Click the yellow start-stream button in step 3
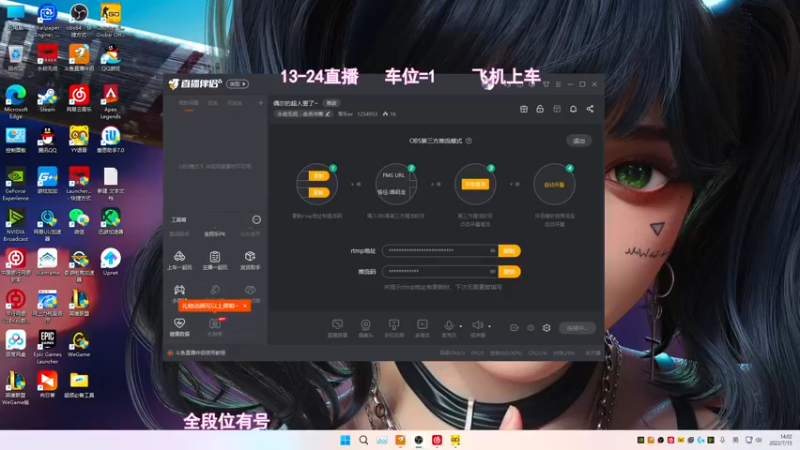The image size is (800, 450). point(475,184)
